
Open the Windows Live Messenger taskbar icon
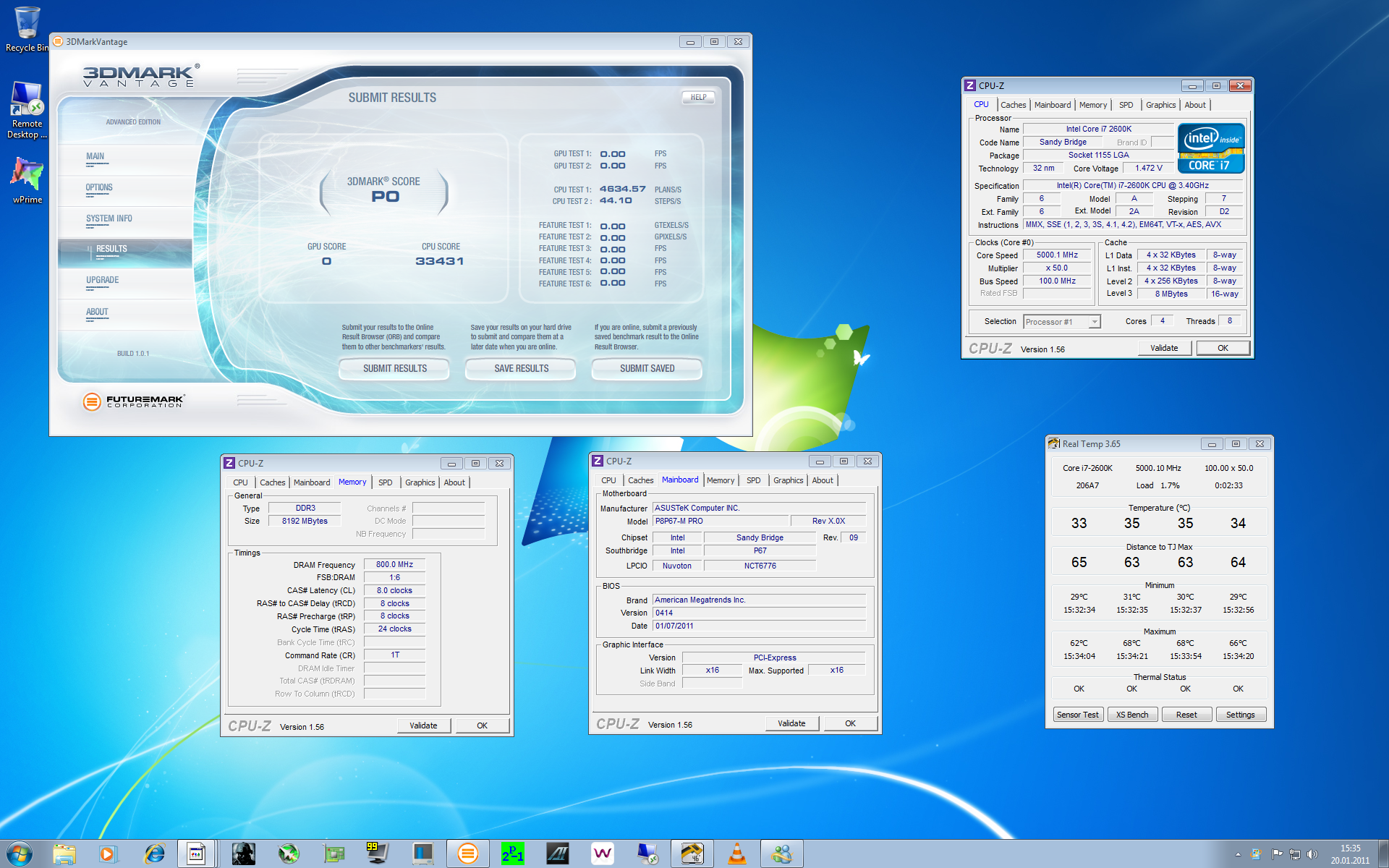(x=781, y=854)
